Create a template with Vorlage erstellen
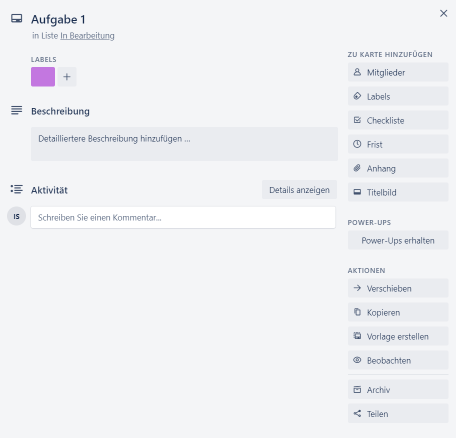Screen dimensions: 456x438 click(x=398, y=336)
